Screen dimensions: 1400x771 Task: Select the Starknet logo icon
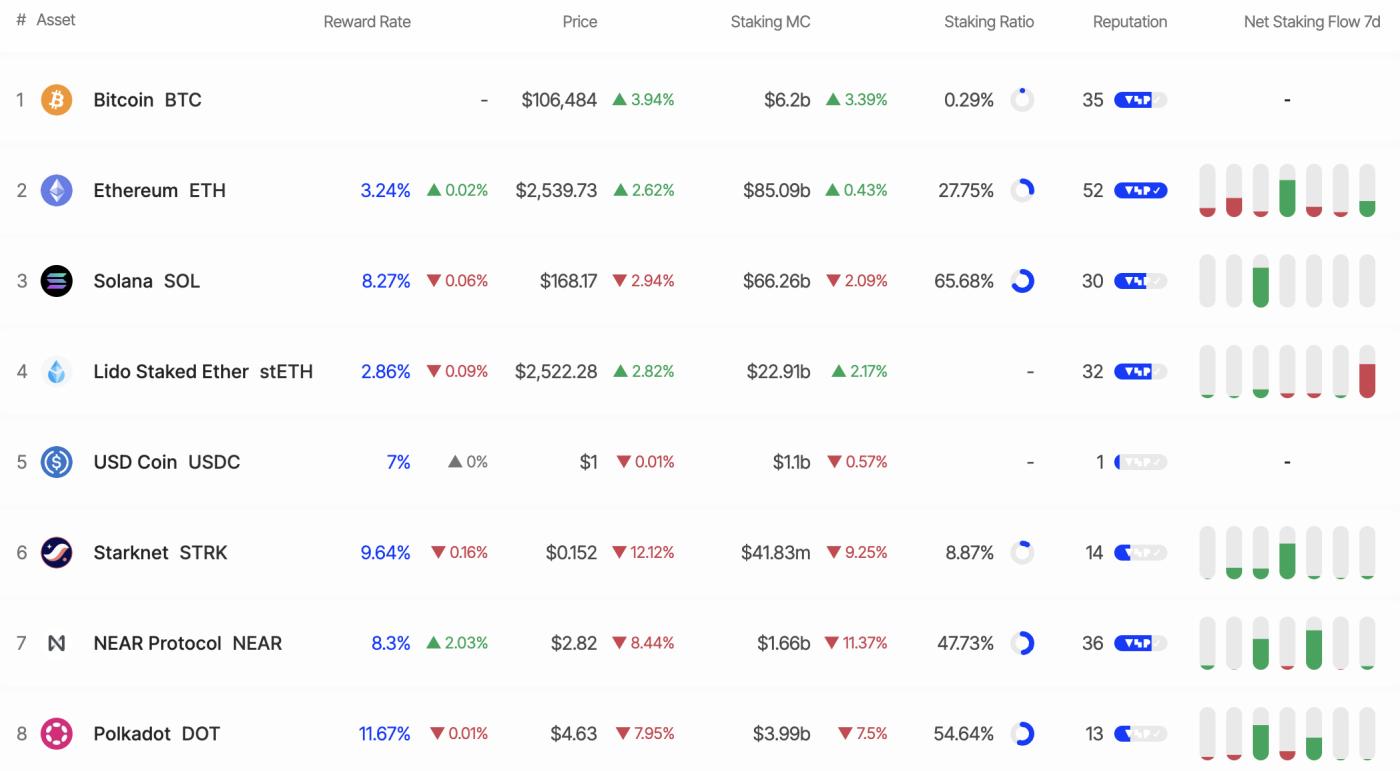[56, 552]
